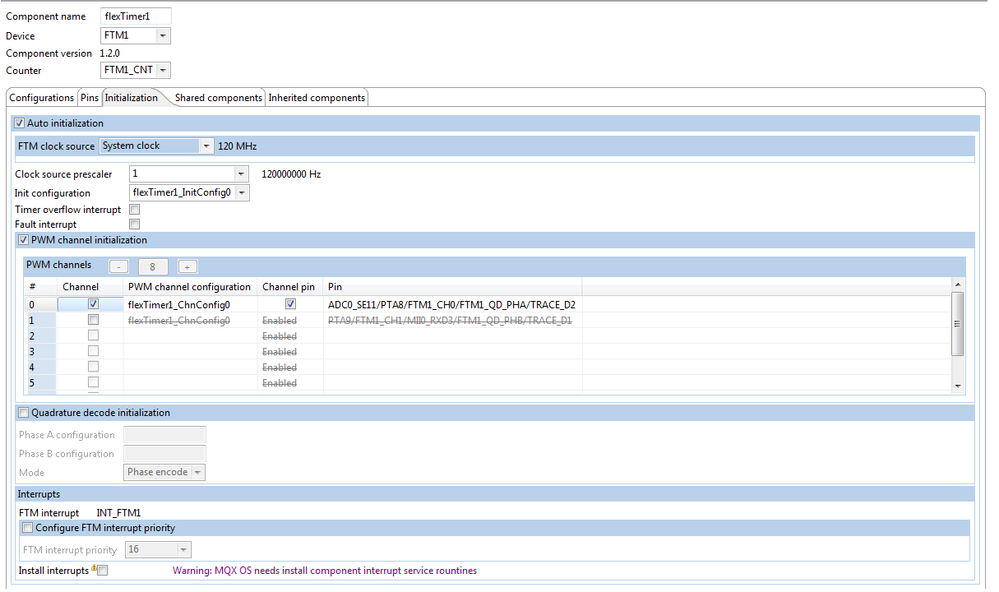Check the Channel checkbox in row 3

(x=93, y=351)
